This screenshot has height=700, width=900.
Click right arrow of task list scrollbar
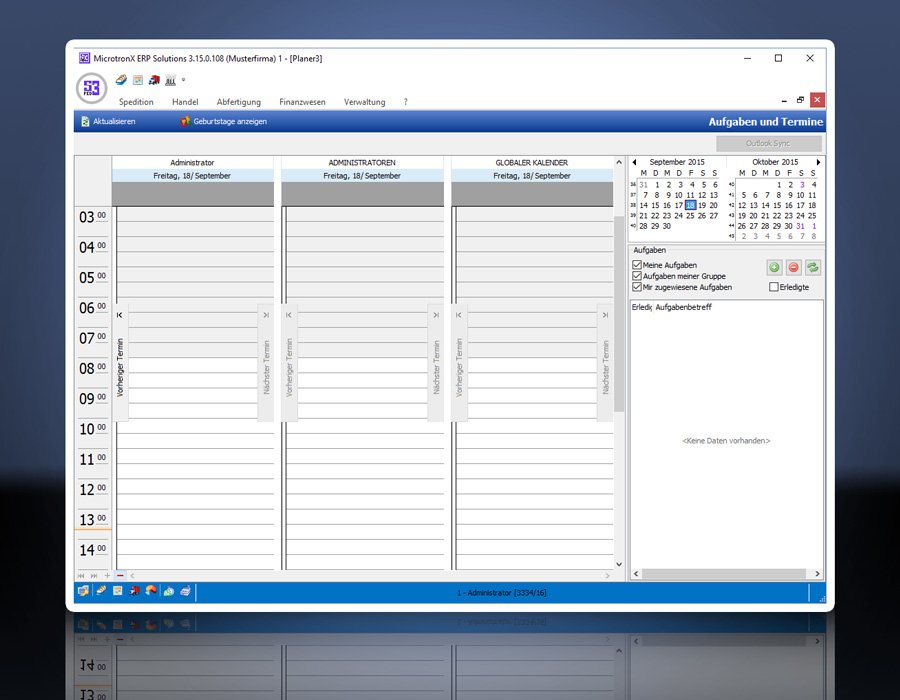(x=817, y=574)
